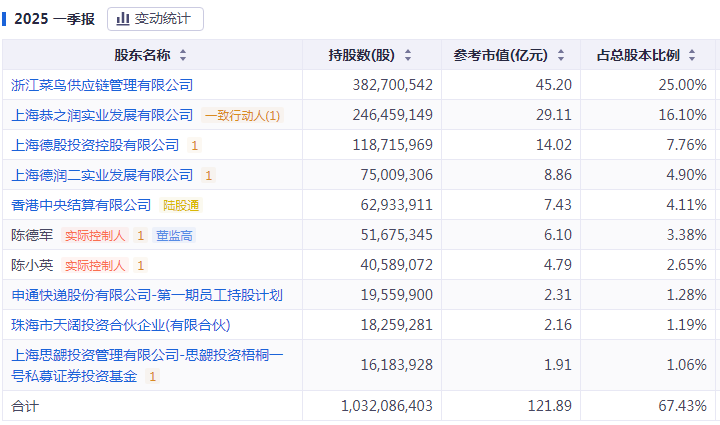
Task: Open 上海德殷投资控股有限公司 link
Action: click(x=95, y=145)
